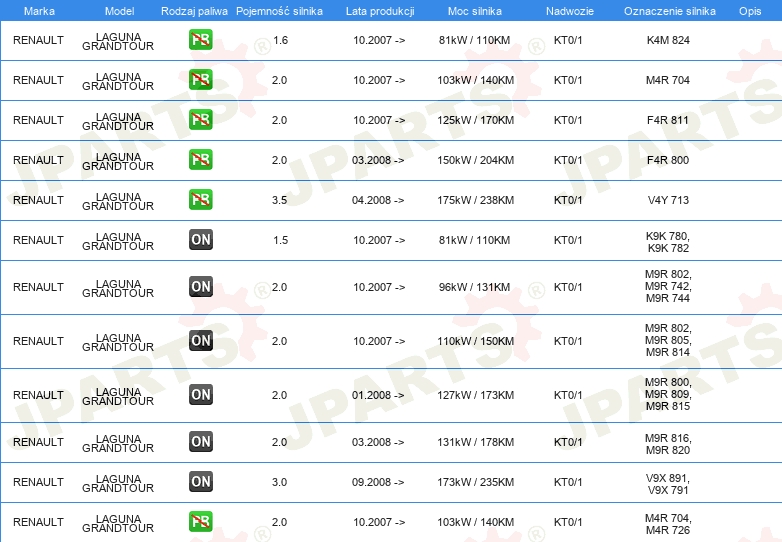Select the M4R 704, M4R 726 engine cell
The height and width of the screenshot is (542, 782).
[x=668, y=524]
